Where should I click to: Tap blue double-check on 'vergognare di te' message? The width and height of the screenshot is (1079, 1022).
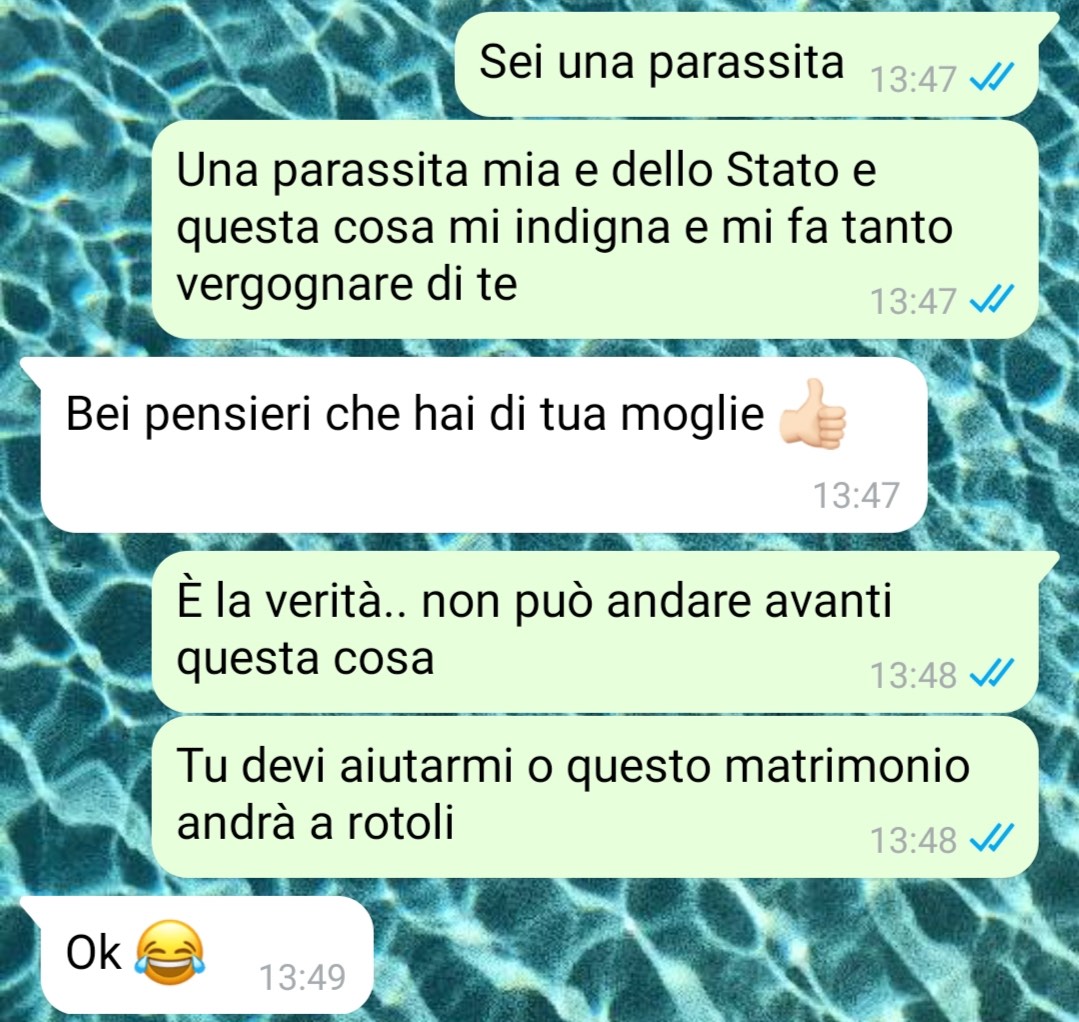point(992,300)
